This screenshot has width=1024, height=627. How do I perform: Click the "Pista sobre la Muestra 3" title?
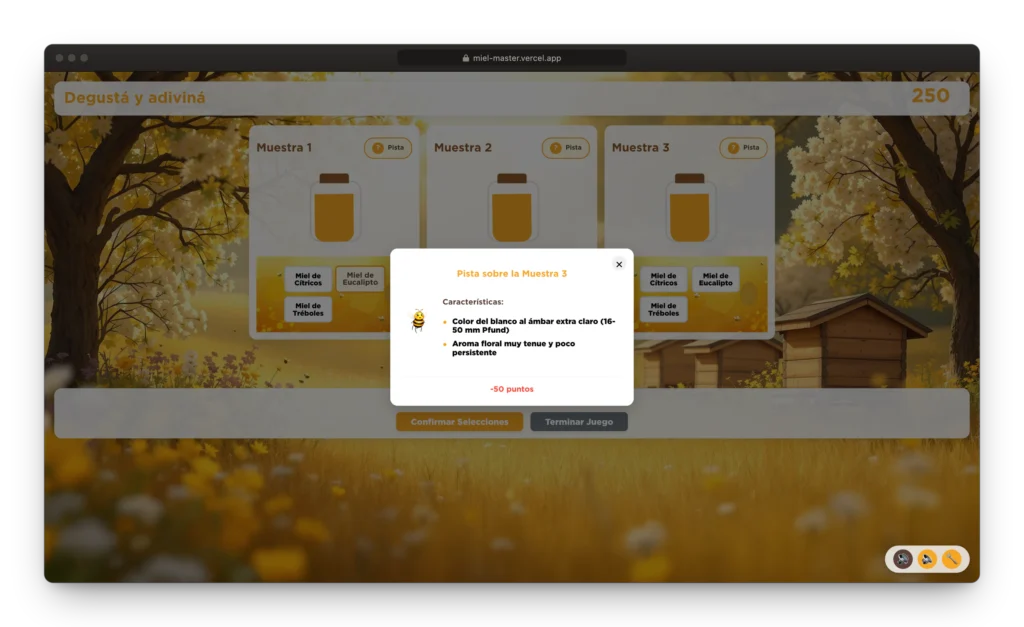512,274
